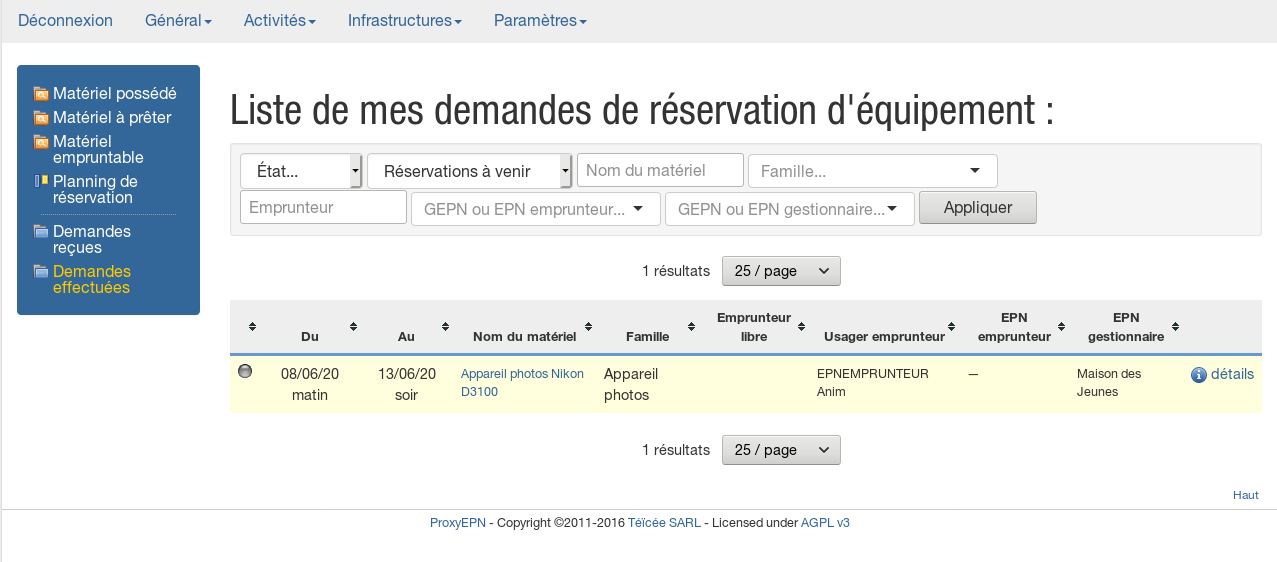Open the Infrastructures menu

pos(404,21)
